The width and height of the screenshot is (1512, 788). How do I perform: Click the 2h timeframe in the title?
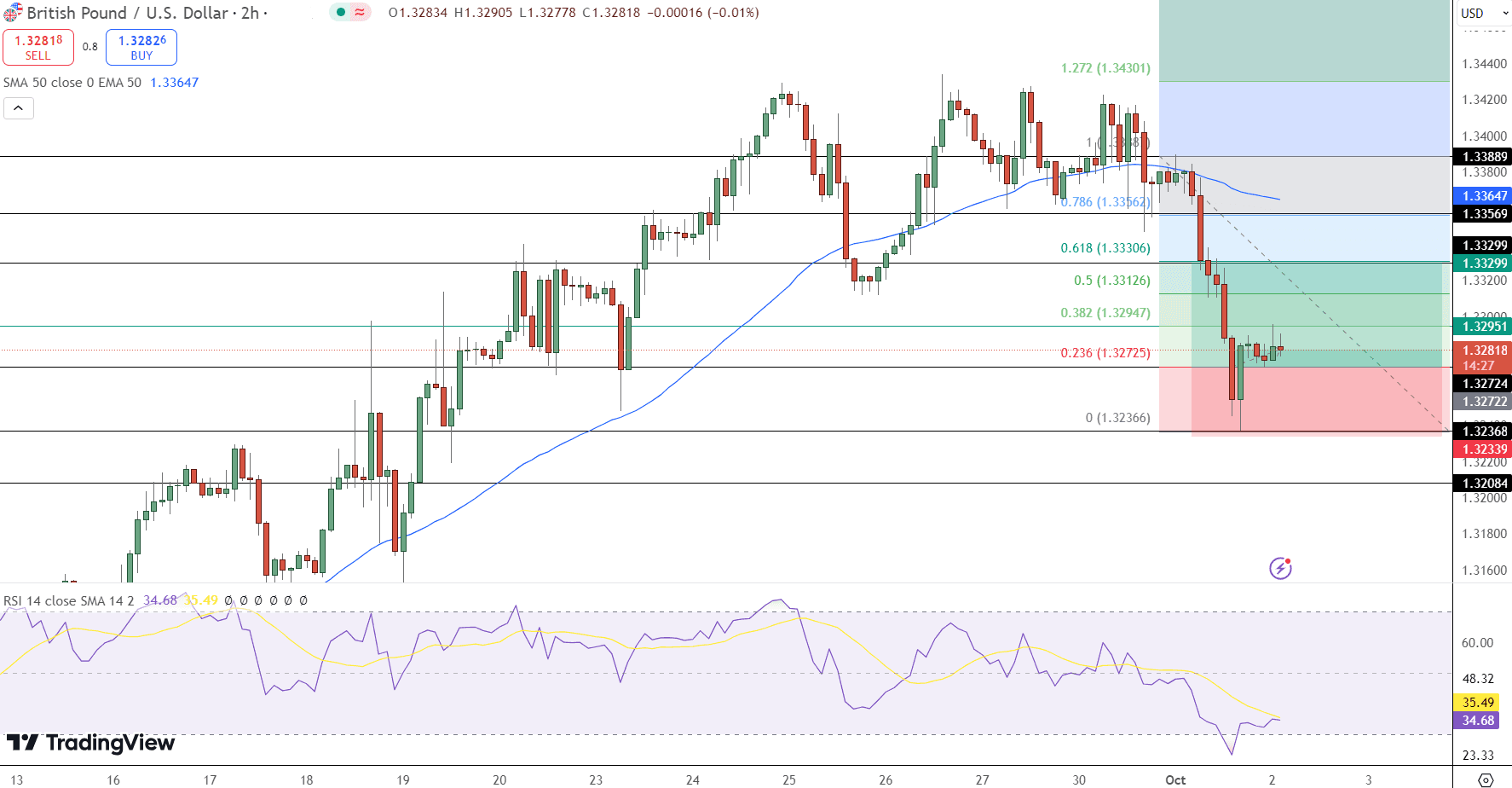click(x=250, y=13)
